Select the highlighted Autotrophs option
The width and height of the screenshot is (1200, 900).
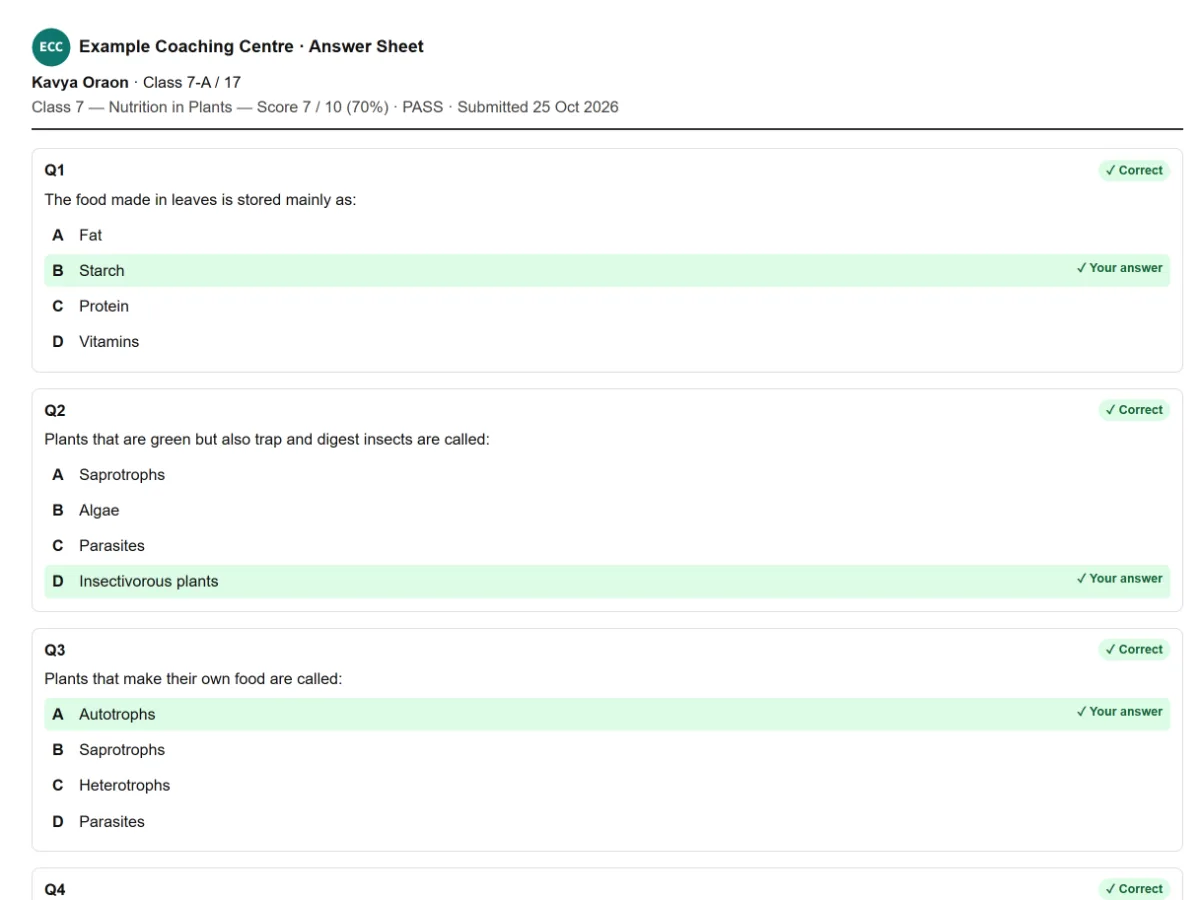click(x=607, y=714)
